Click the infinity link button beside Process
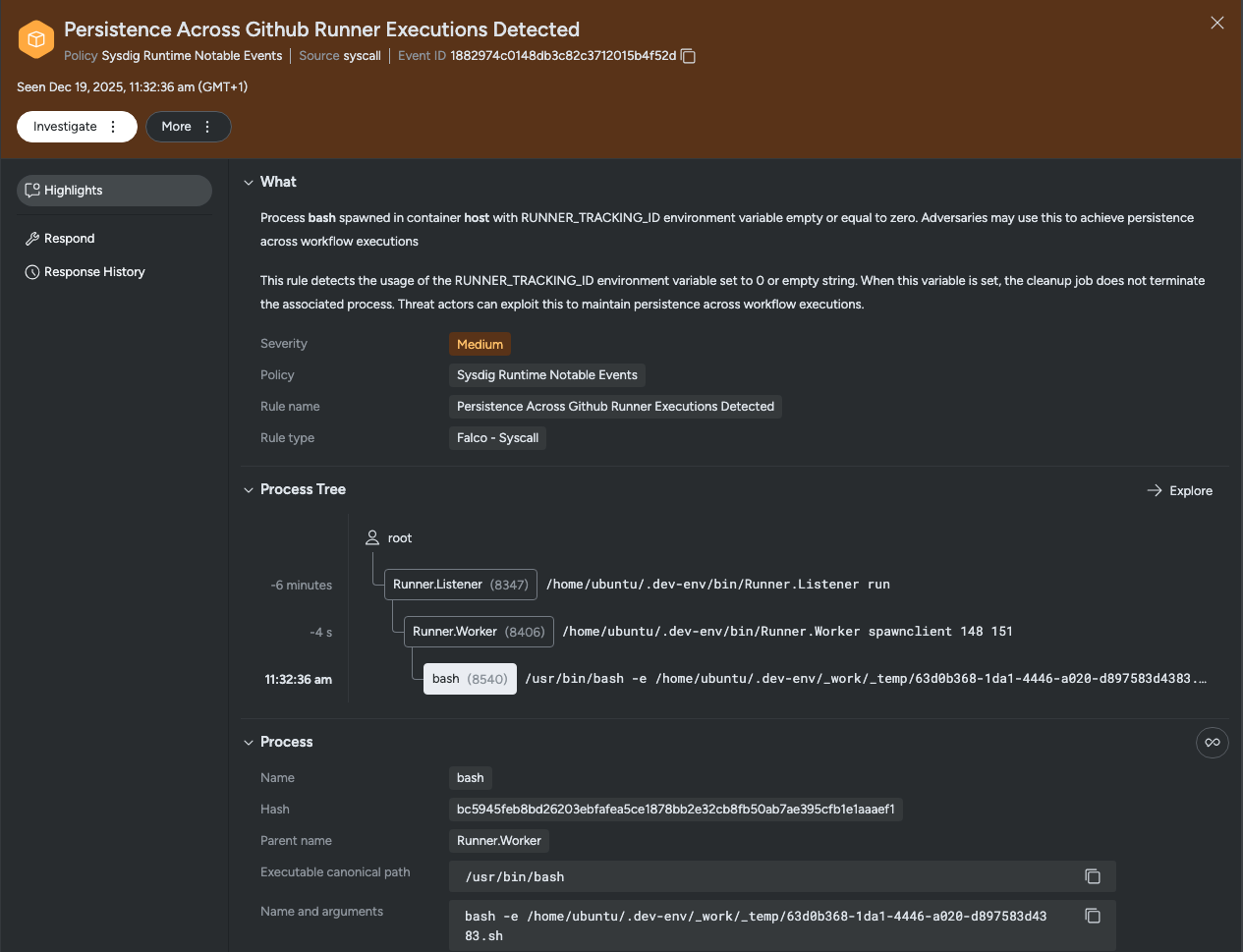The height and width of the screenshot is (952, 1243). point(1213,743)
